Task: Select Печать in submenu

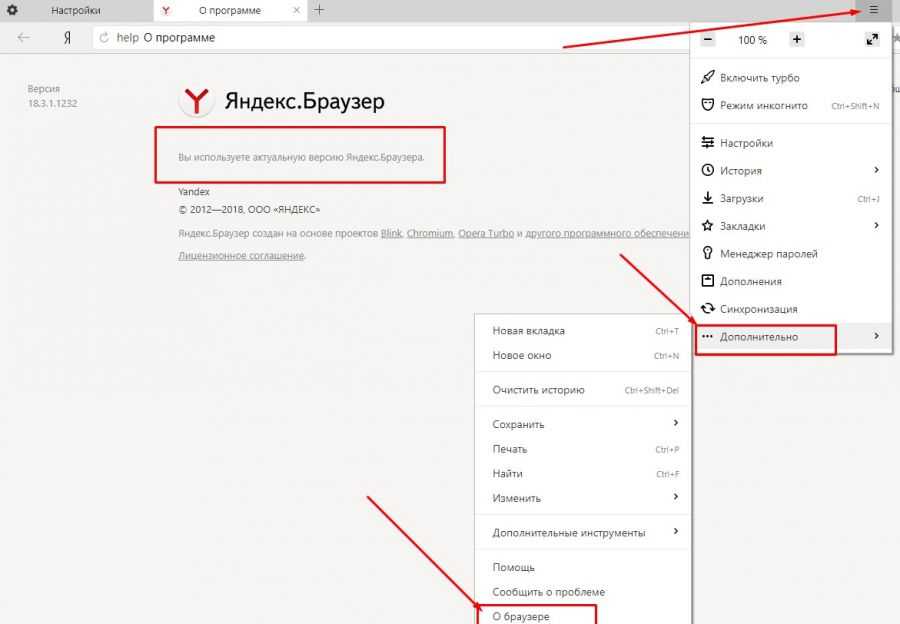Action: (x=584, y=449)
